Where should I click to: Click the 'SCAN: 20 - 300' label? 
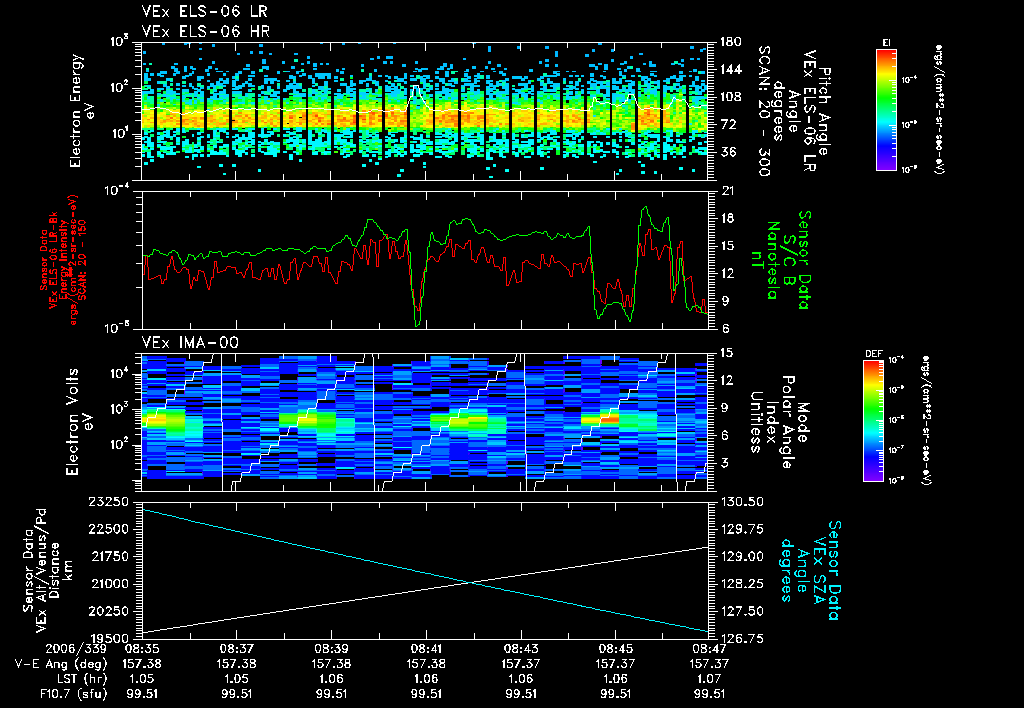763,111
